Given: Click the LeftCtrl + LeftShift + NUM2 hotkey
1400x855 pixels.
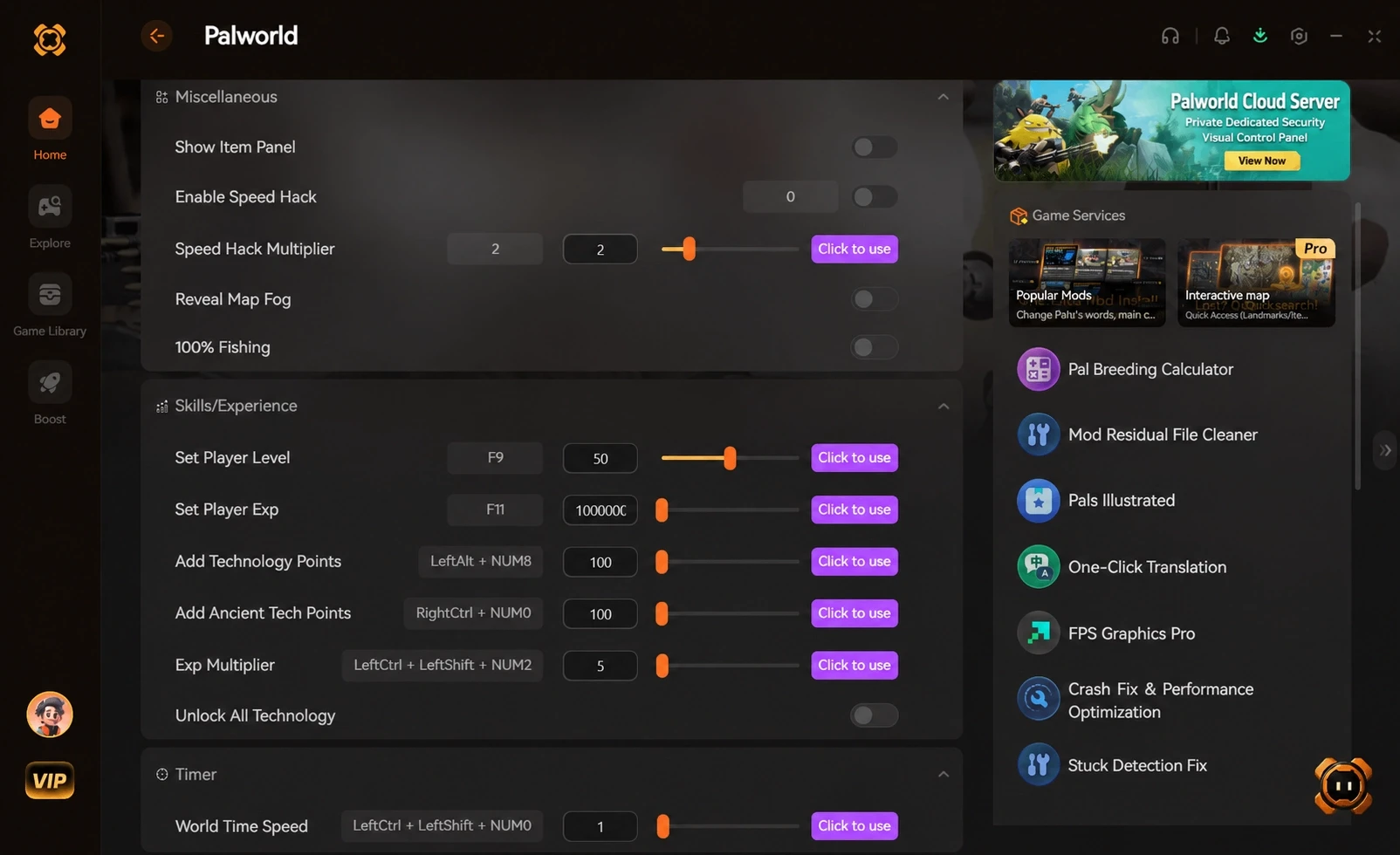Looking at the screenshot, I should (x=443, y=666).
